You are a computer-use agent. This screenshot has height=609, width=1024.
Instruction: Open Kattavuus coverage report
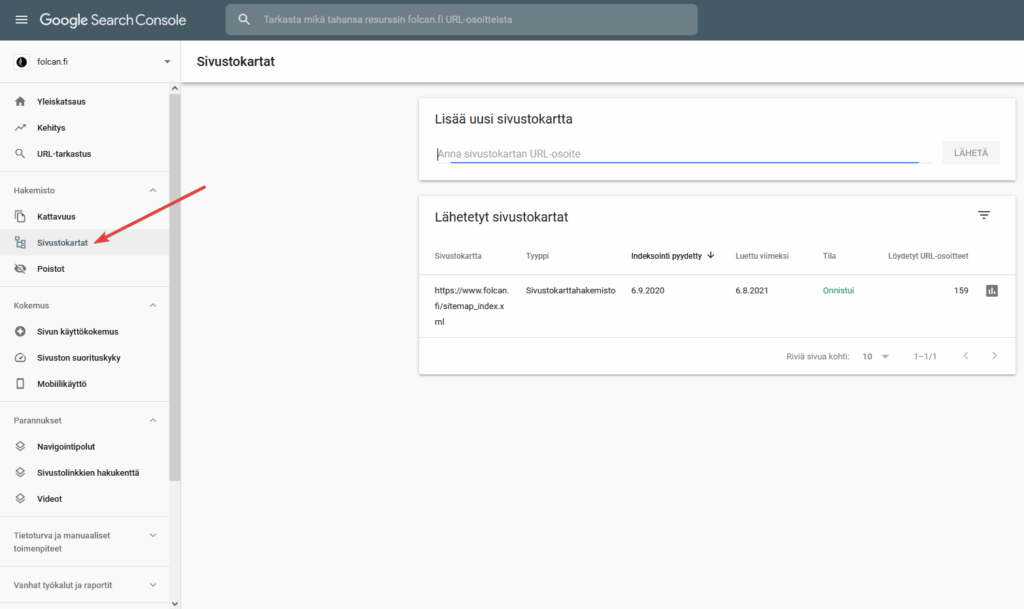pyautogui.click(x=56, y=216)
